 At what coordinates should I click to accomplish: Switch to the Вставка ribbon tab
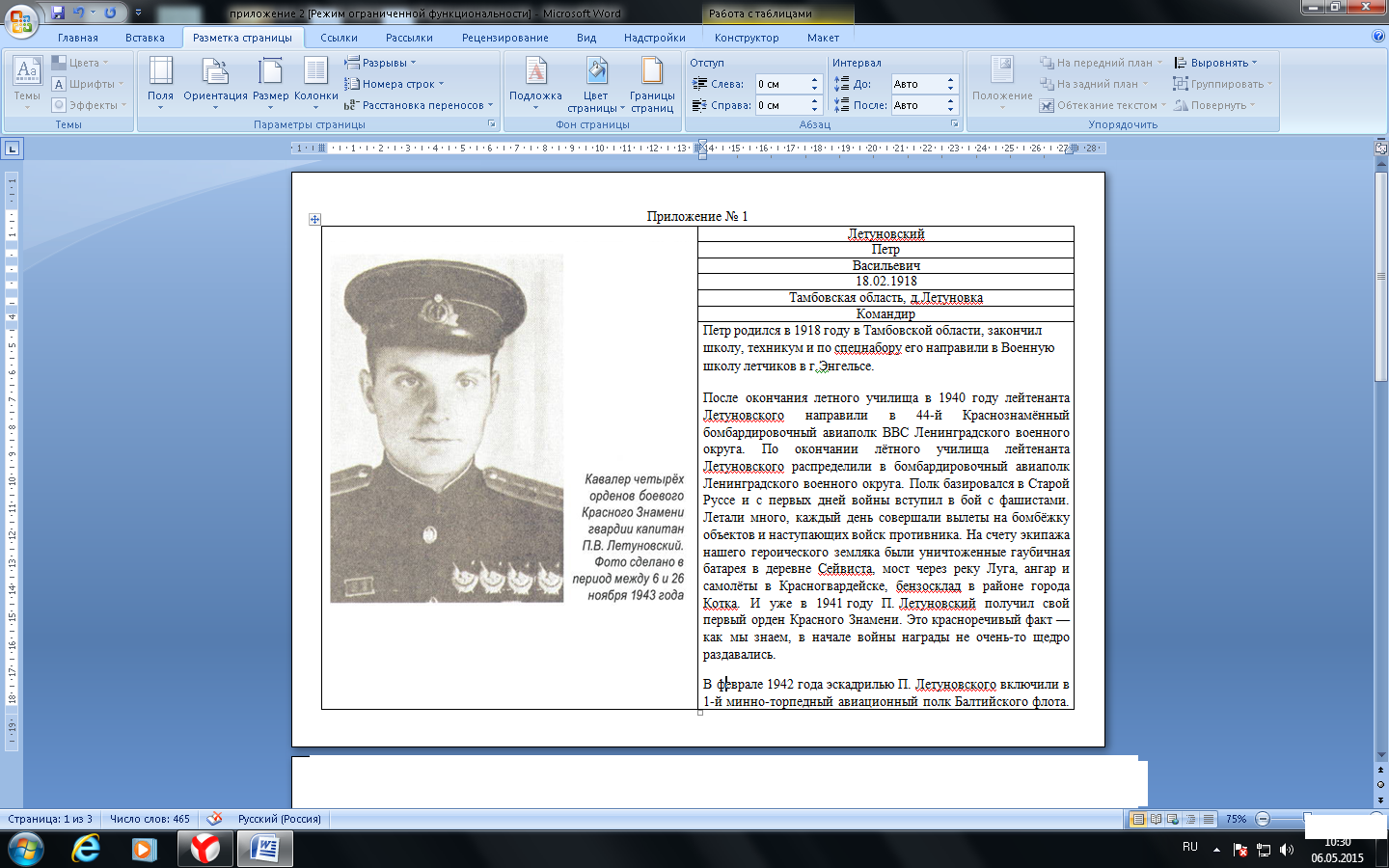coord(145,38)
